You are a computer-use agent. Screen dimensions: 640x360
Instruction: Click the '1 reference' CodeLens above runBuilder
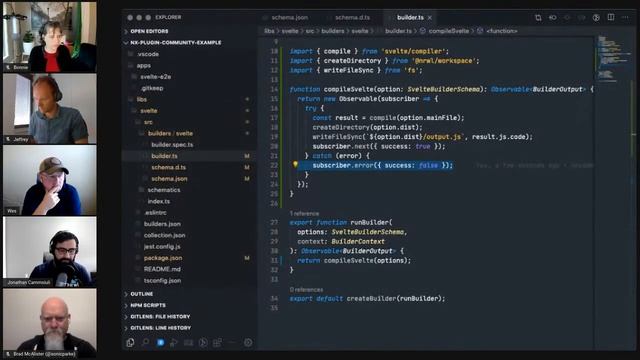(304, 213)
